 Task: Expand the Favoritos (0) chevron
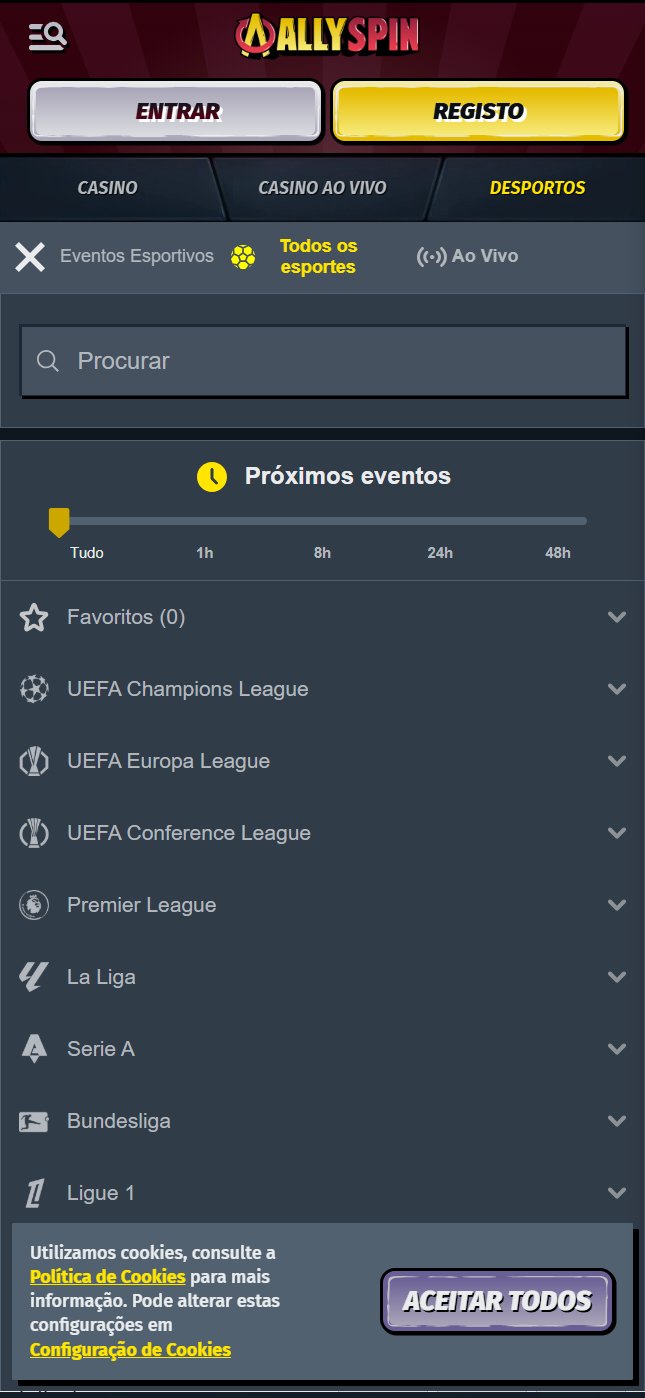point(617,617)
